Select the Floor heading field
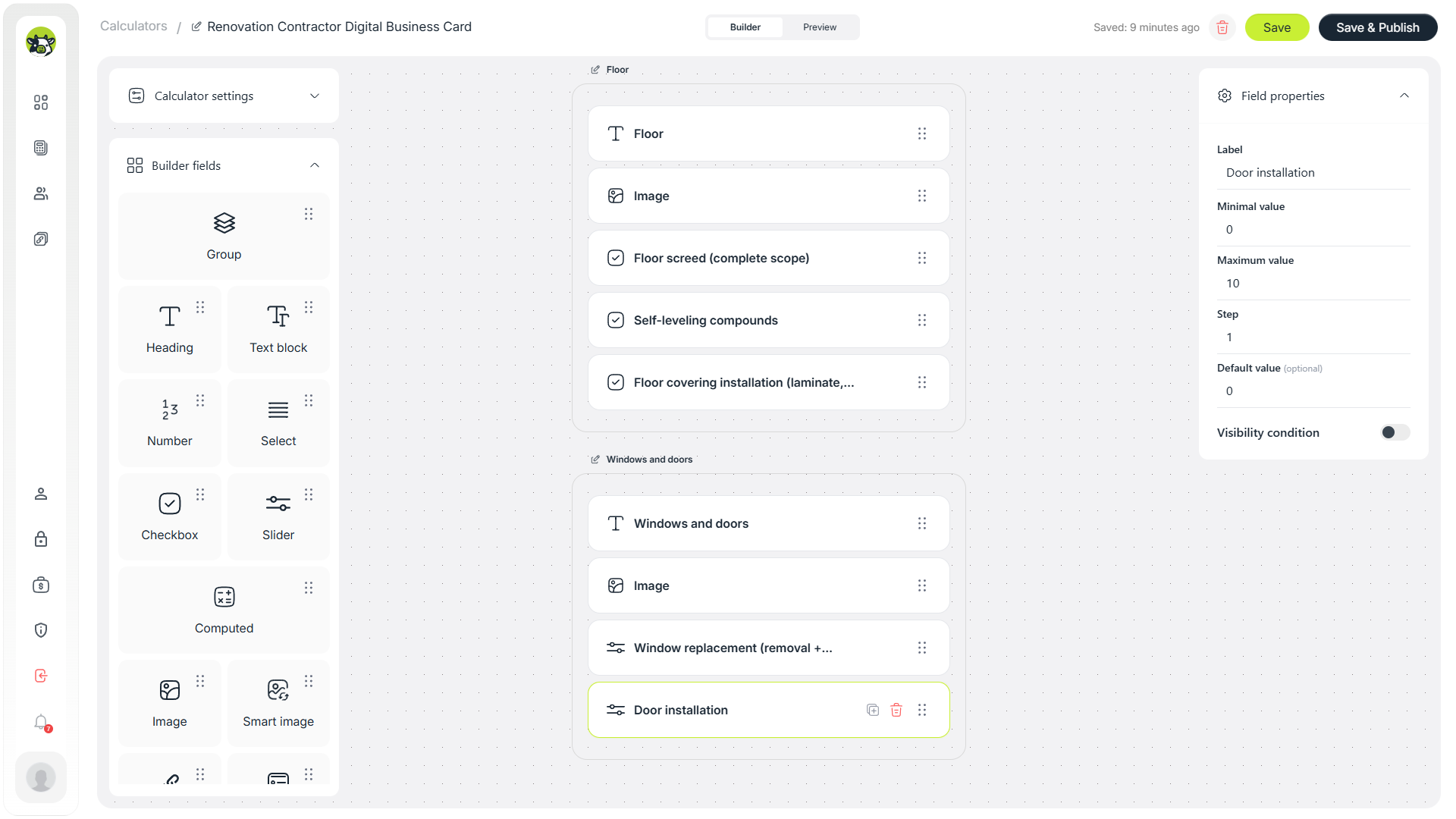The width and height of the screenshot is (1456, 819). coord(768,133)
